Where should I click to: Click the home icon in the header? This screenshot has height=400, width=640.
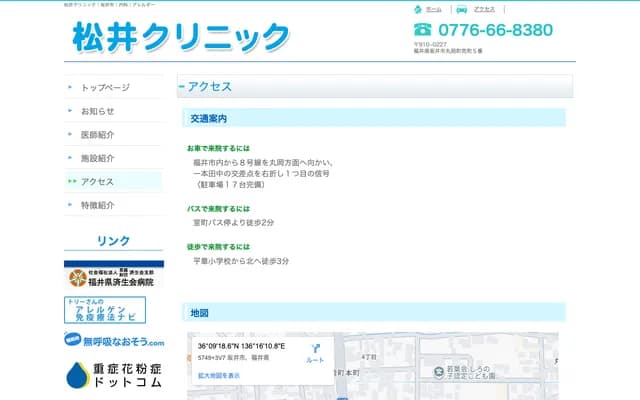click(419, 8)
